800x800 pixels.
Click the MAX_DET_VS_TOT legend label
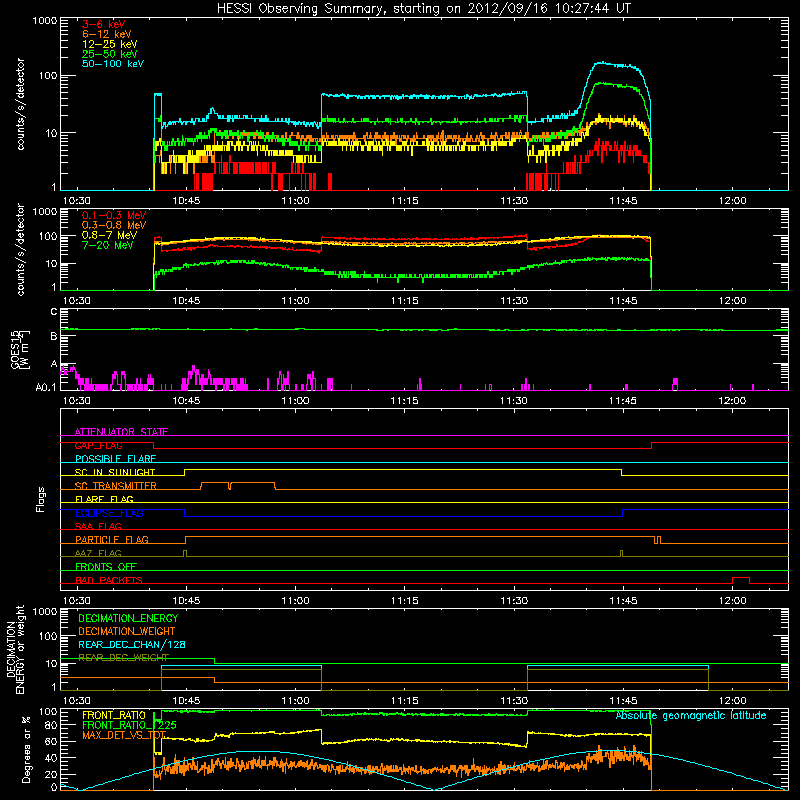(124, 735)
